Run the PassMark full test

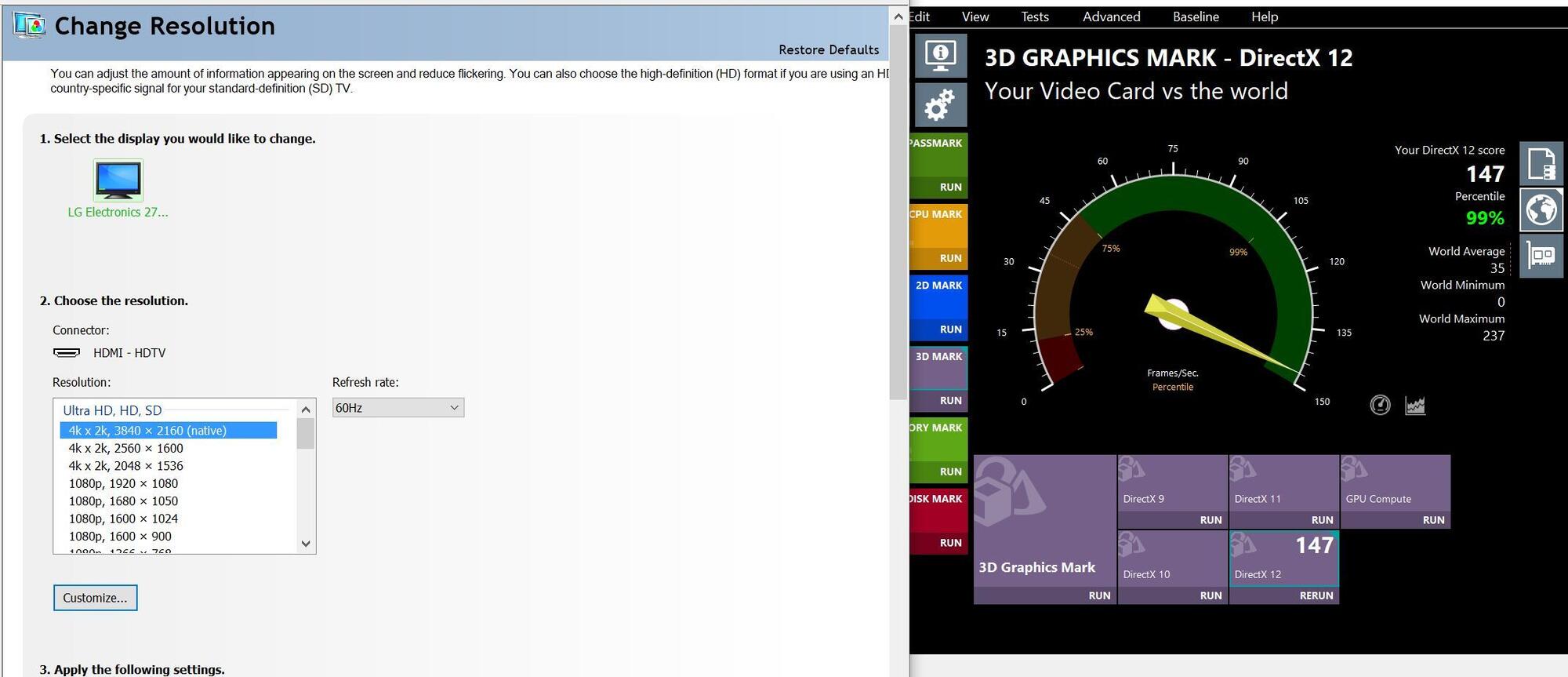(x=950, y=187)
